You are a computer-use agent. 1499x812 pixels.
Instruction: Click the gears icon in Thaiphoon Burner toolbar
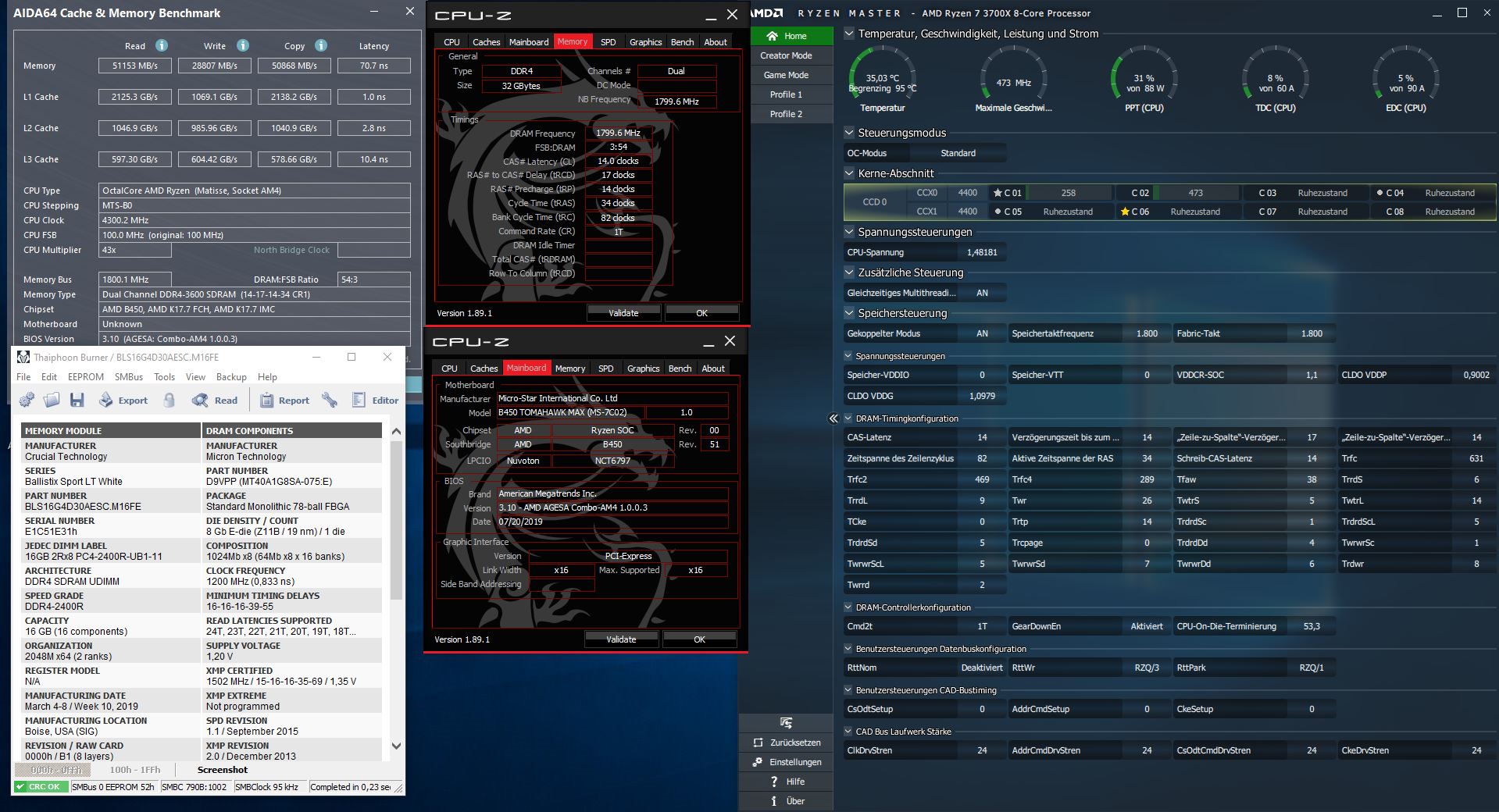point(27,401)
